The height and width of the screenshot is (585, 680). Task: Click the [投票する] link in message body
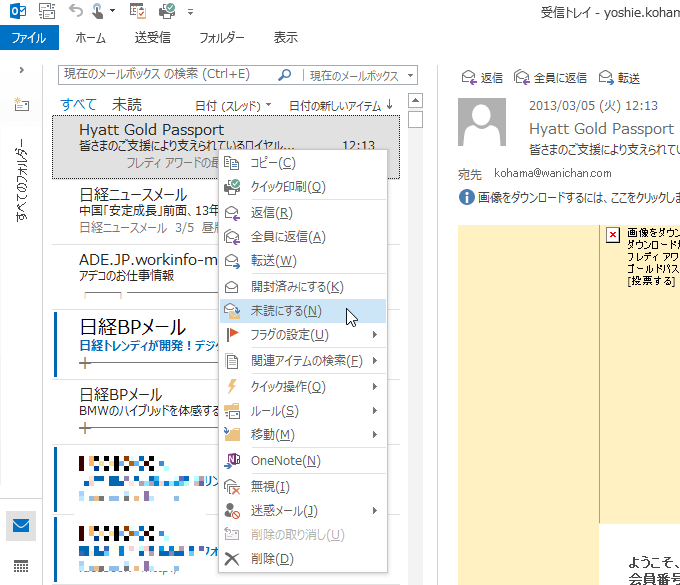click(651, 281)
